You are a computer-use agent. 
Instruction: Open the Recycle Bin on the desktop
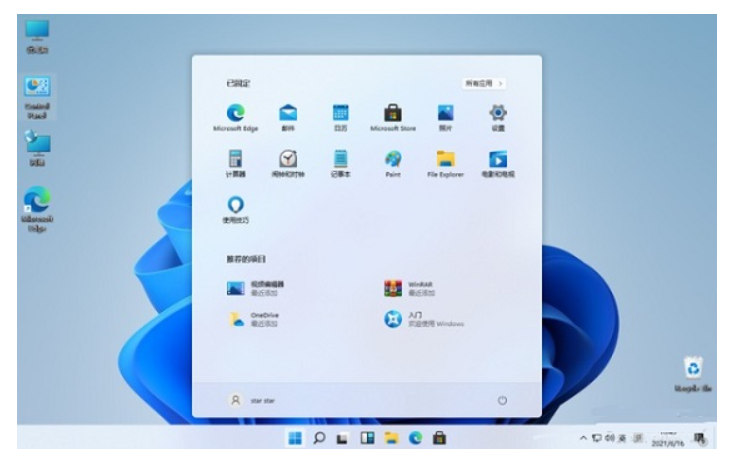693,369
